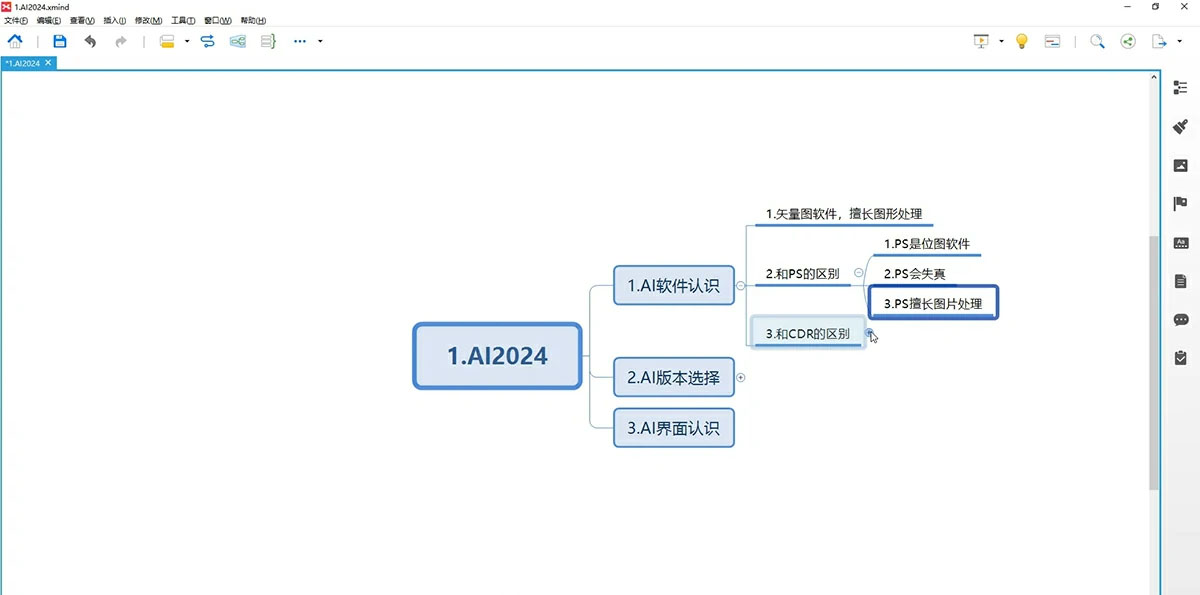Insert a summary bracket
Viewport: 1200px width, 595px height.
coord(268,41)
